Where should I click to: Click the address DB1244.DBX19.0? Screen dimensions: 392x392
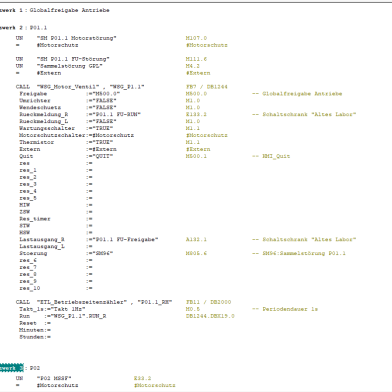[x=210, y=316]
